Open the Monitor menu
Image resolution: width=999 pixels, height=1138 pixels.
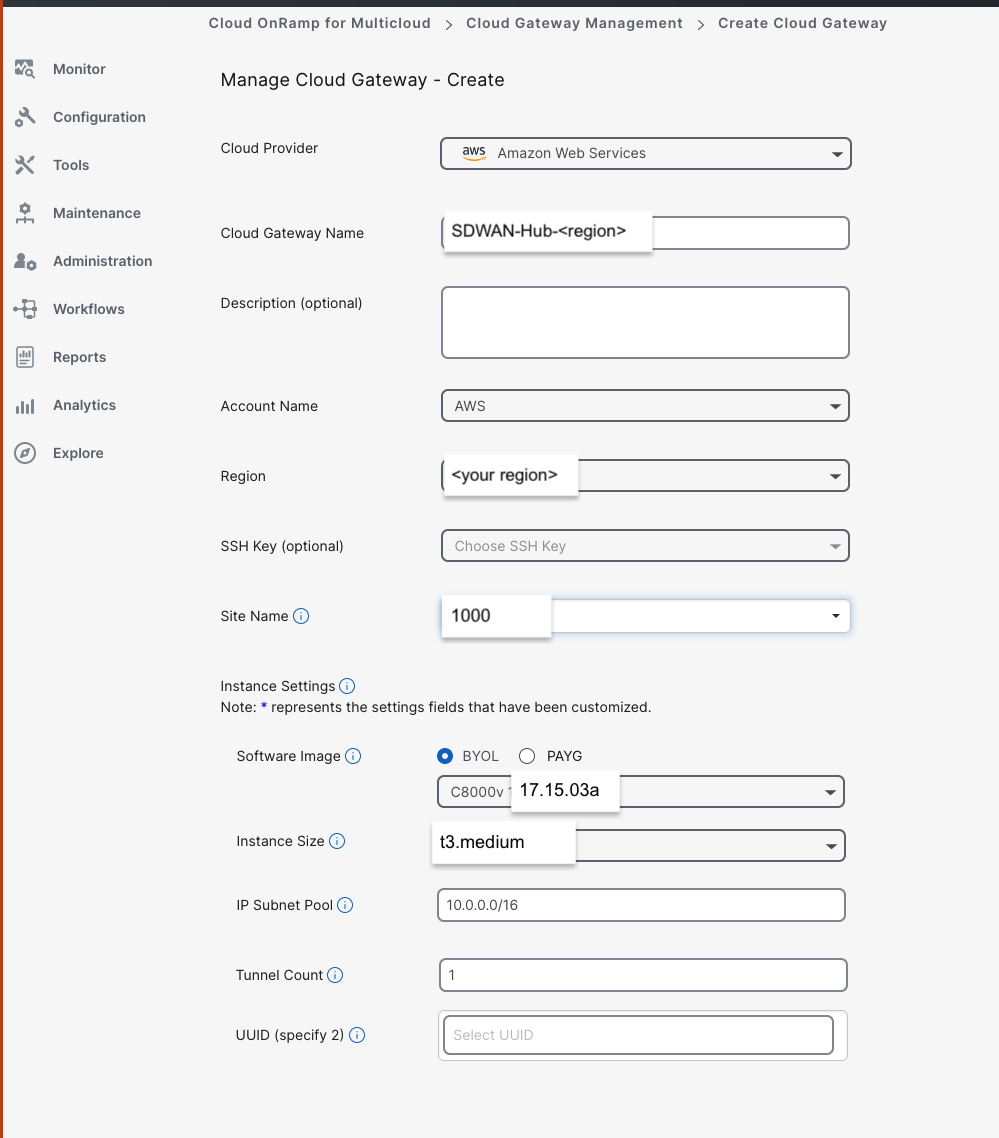[79, 69]
